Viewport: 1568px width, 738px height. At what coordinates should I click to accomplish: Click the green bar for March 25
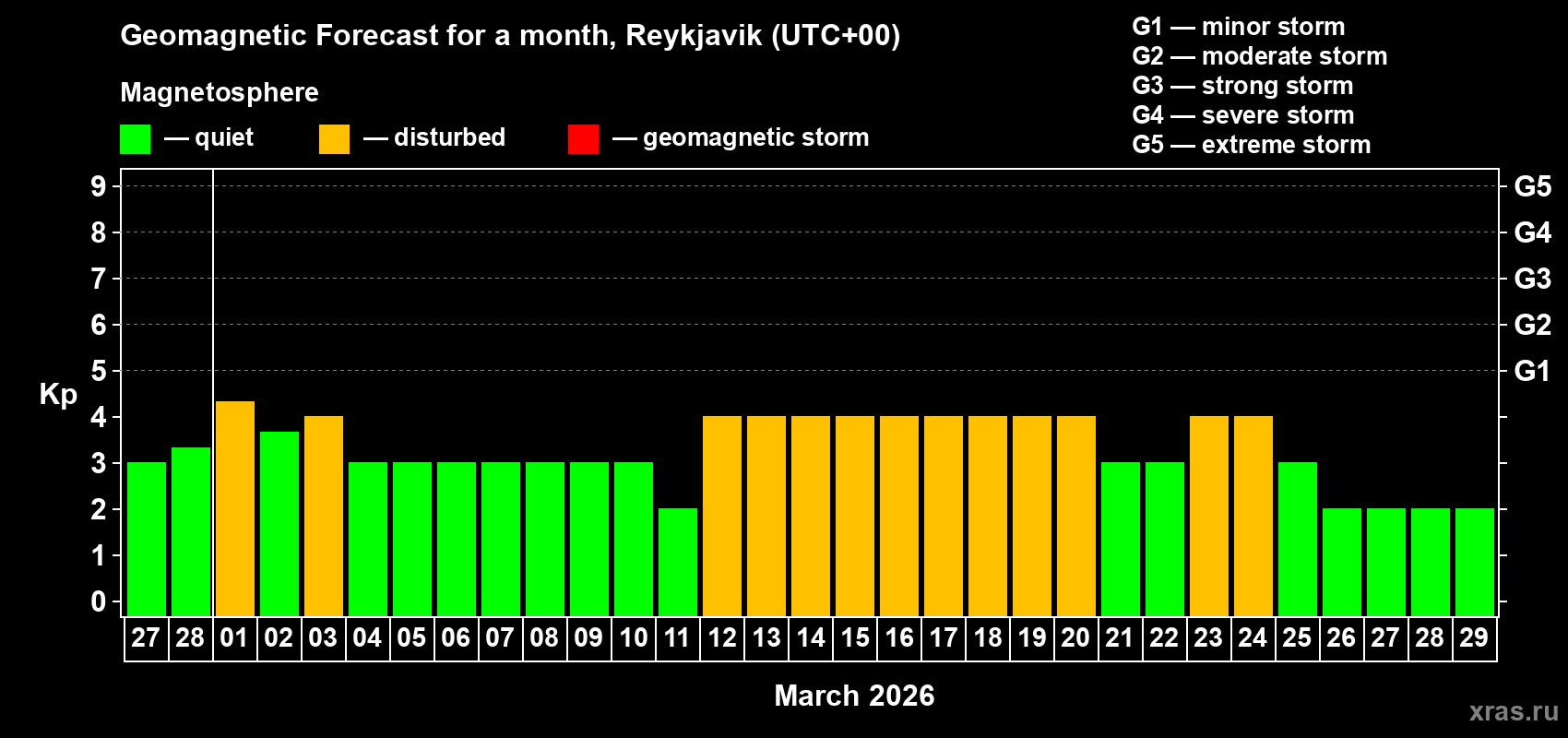pos(1298,539)
